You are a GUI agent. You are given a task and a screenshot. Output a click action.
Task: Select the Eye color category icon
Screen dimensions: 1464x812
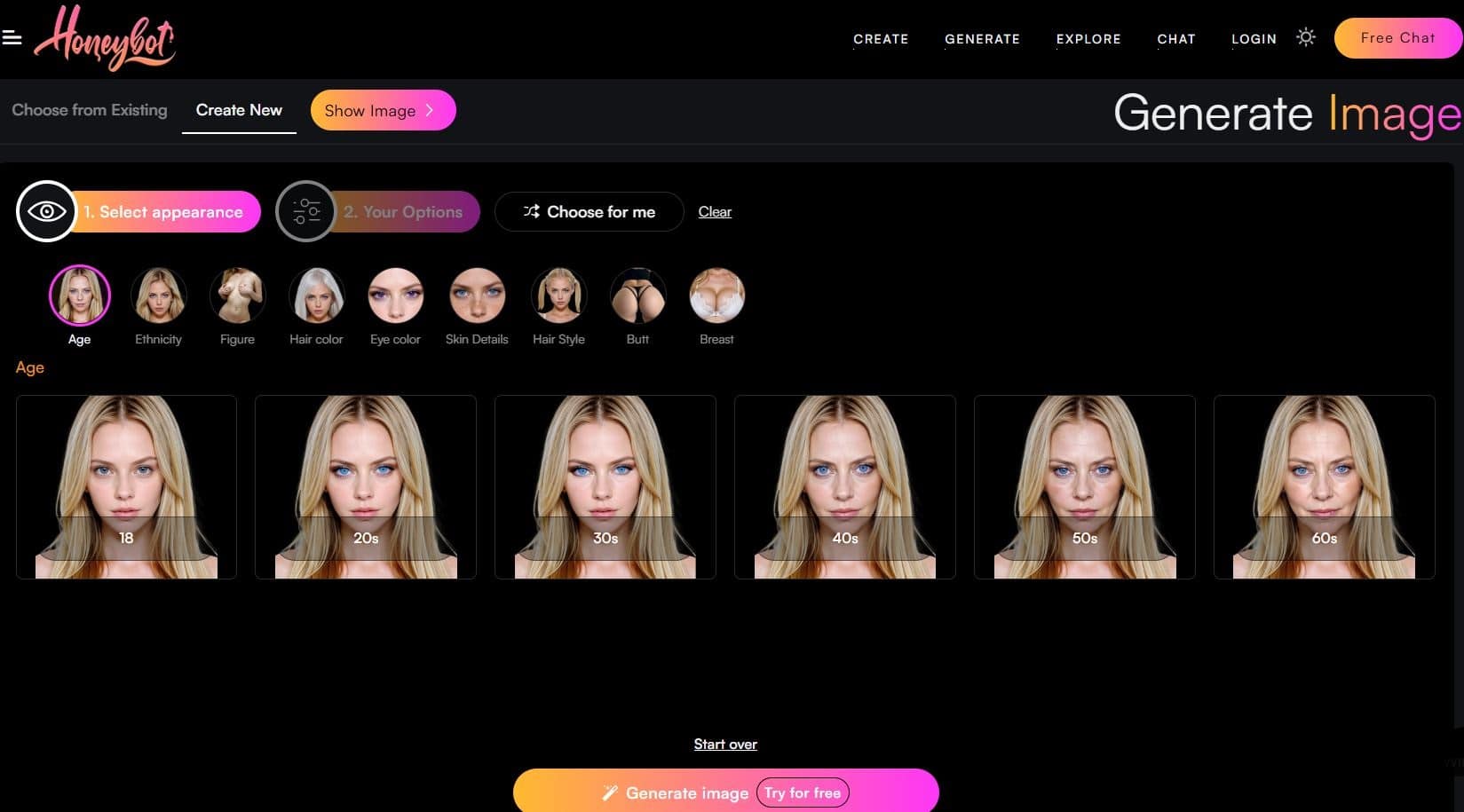tap(396, 296)
